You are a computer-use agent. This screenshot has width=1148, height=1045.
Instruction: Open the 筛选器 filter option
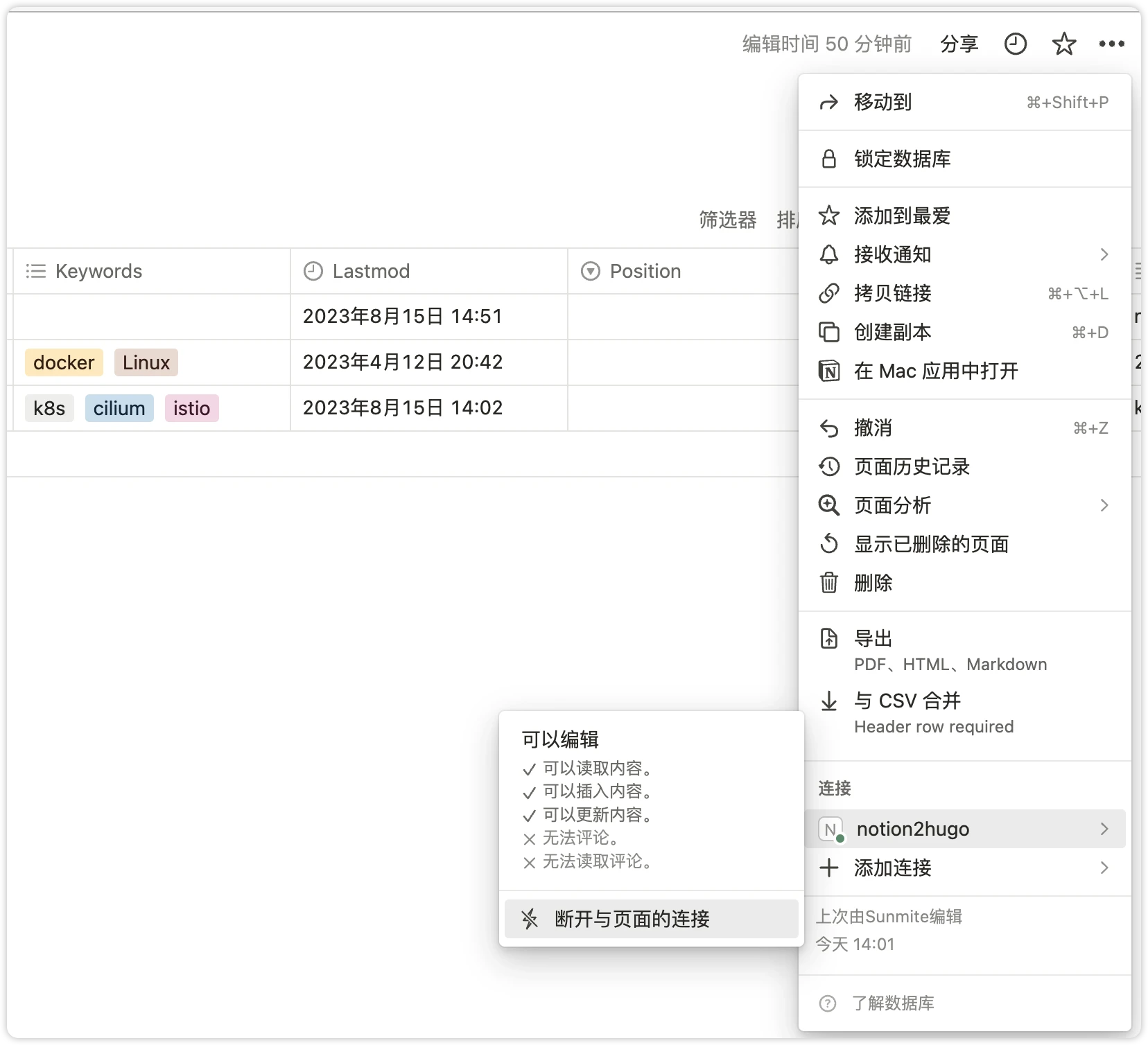[x=727, y=220]
